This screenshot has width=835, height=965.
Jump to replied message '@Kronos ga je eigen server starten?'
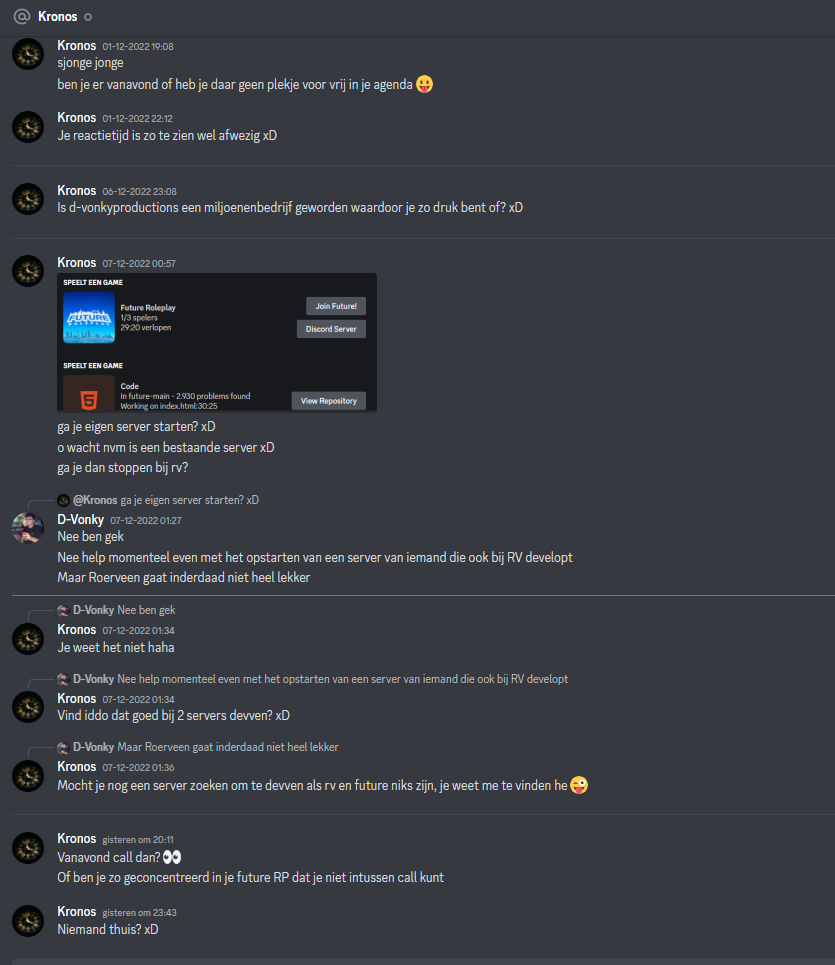point(166,500)
